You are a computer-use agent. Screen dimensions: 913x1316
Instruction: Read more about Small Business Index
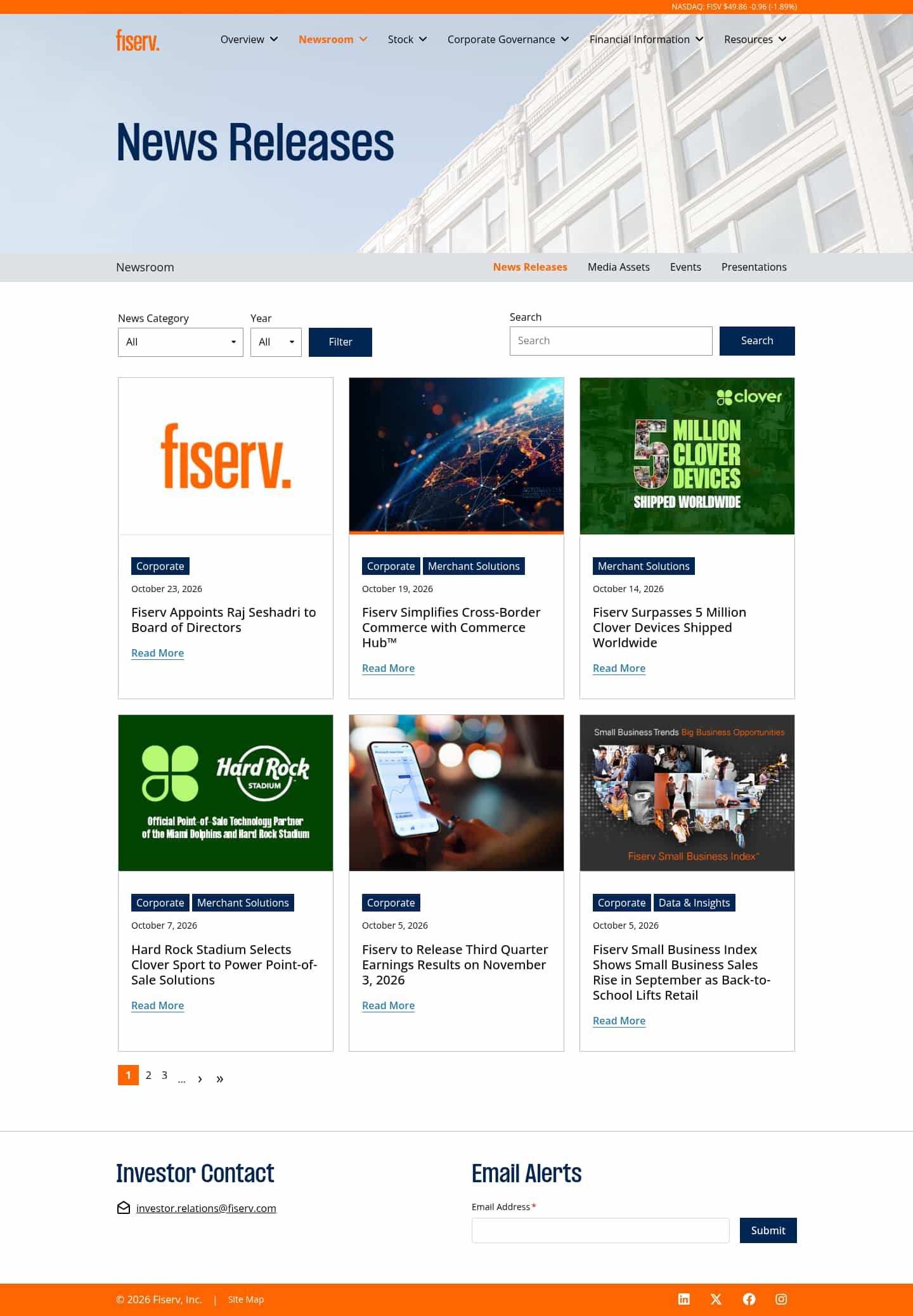click(619, 1021)
